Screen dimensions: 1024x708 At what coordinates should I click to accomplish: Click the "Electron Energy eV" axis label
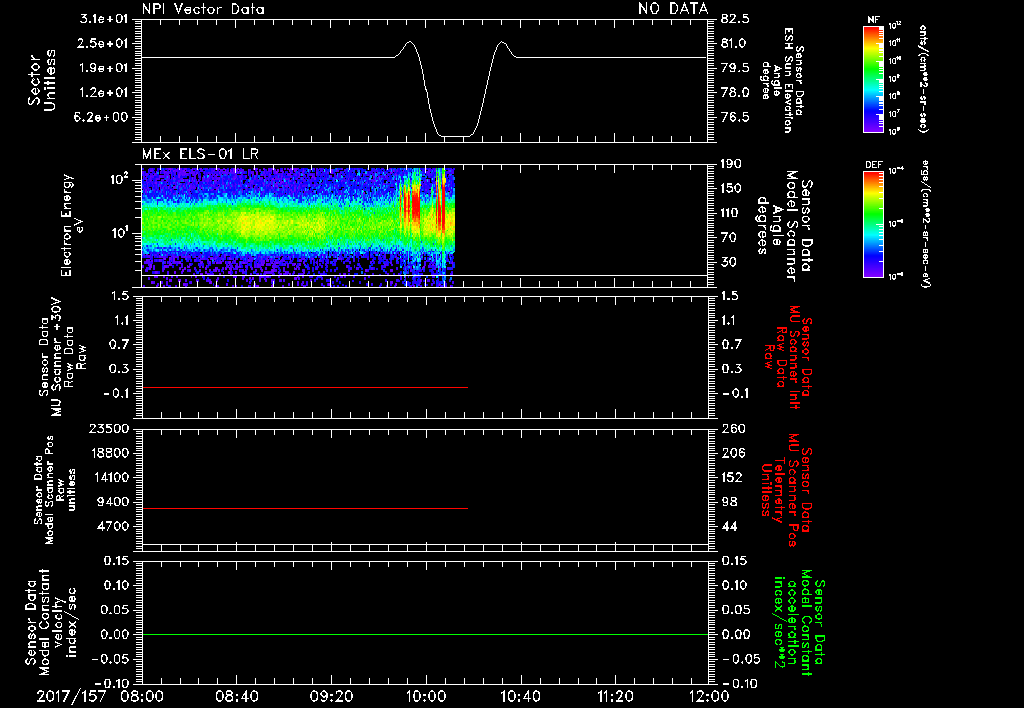[x=72, y=225]
